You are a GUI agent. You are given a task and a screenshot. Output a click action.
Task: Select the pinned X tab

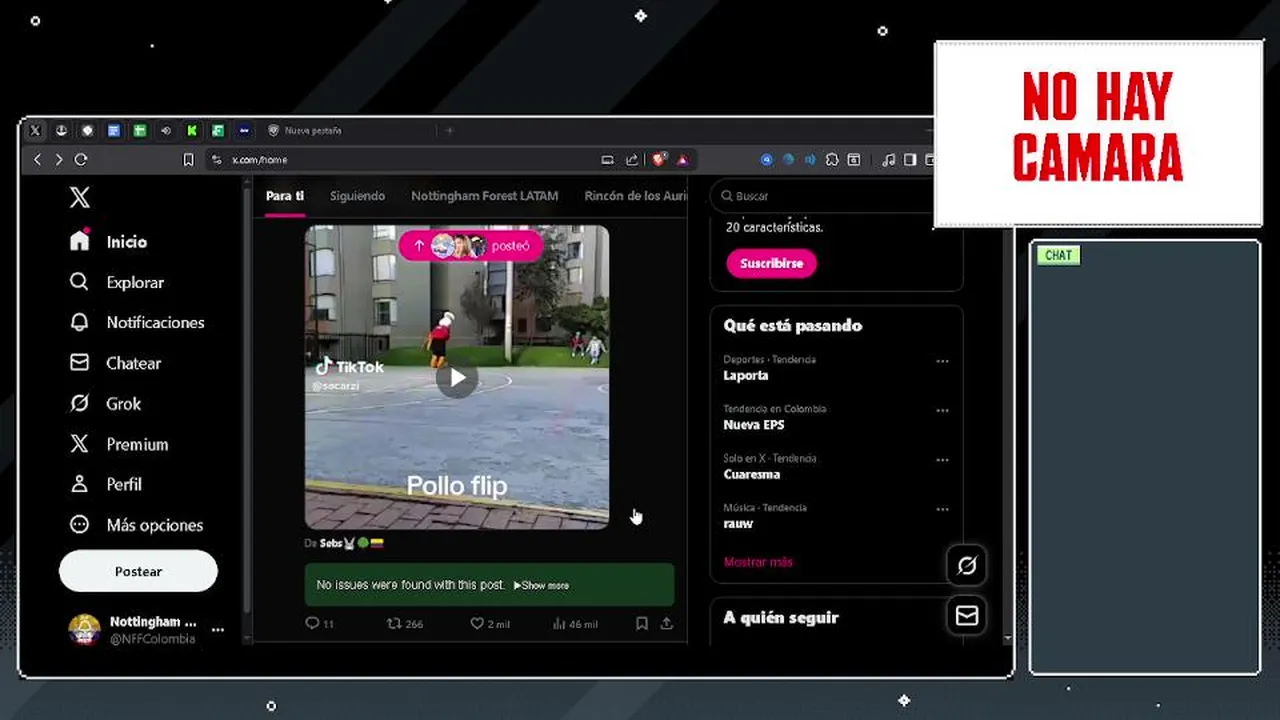[x=35, y=131]
